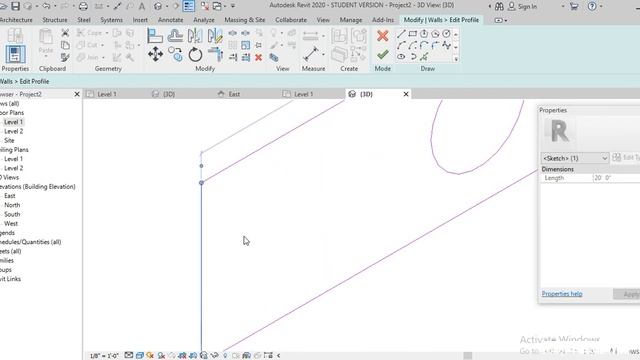Image resolution: width=640 pixels, height=360 pixels.
Task: Open the Annotate ribbon tab
Action: point(171,20)
